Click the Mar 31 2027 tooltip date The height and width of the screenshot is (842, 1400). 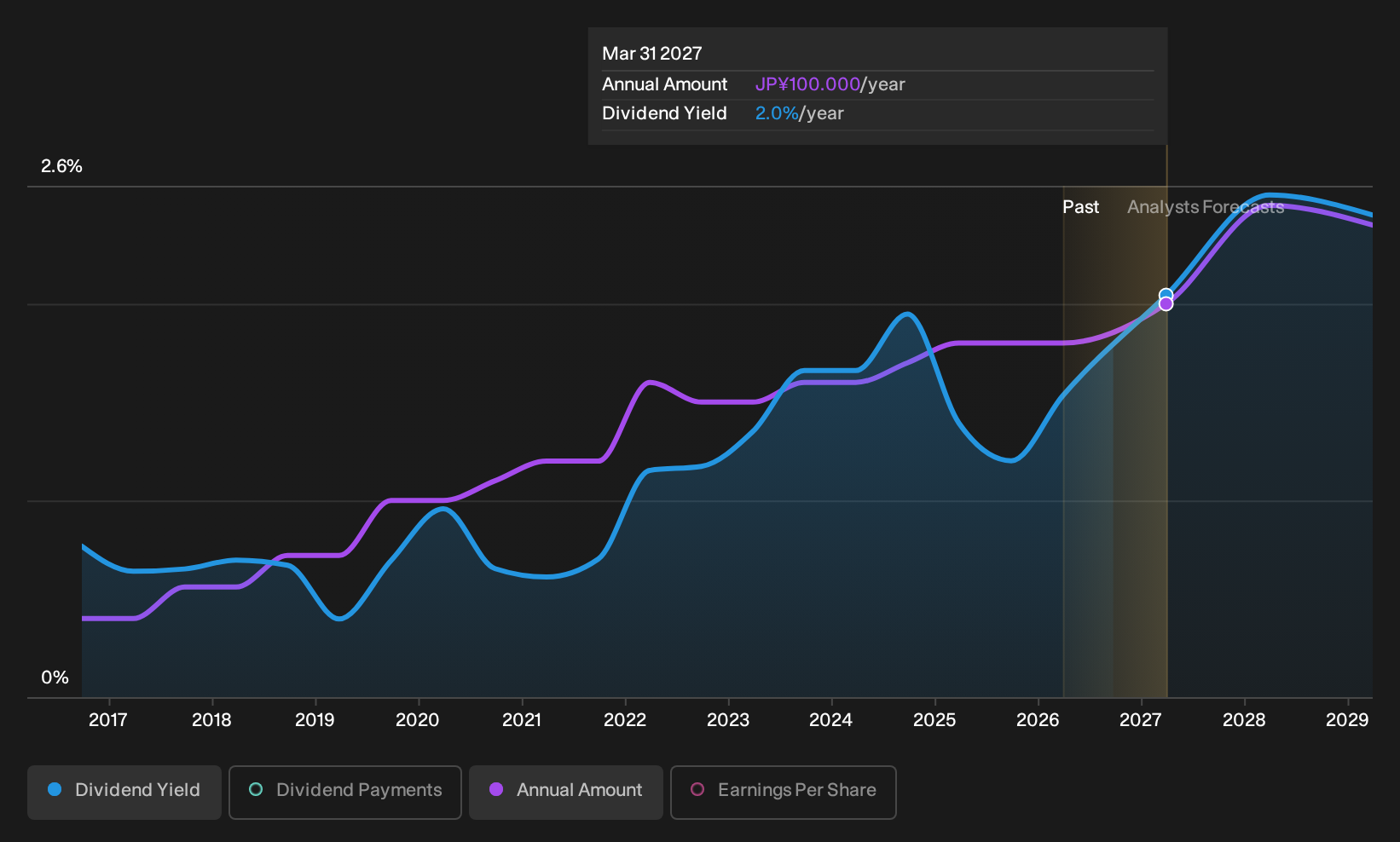pos(652,54)
